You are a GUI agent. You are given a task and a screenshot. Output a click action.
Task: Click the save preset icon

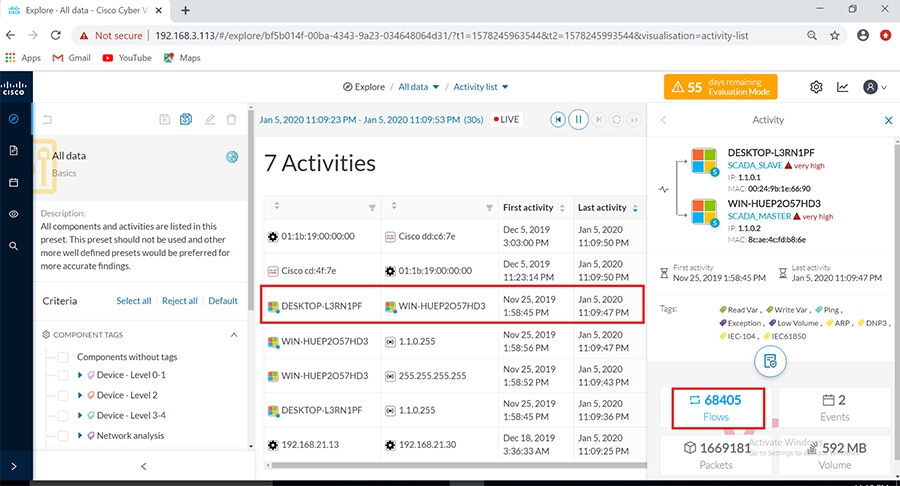point(165,119)
